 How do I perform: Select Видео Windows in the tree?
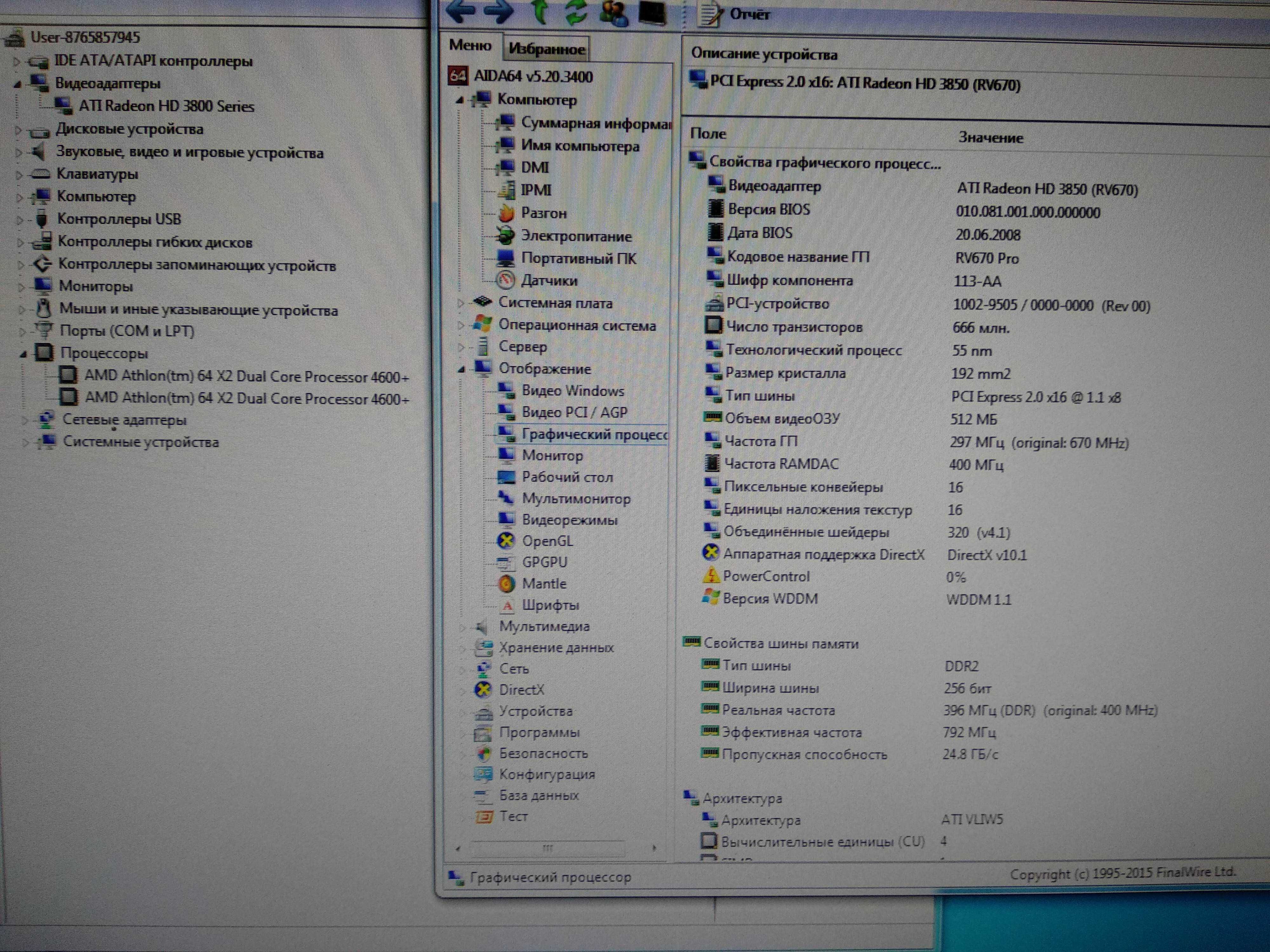572,391
